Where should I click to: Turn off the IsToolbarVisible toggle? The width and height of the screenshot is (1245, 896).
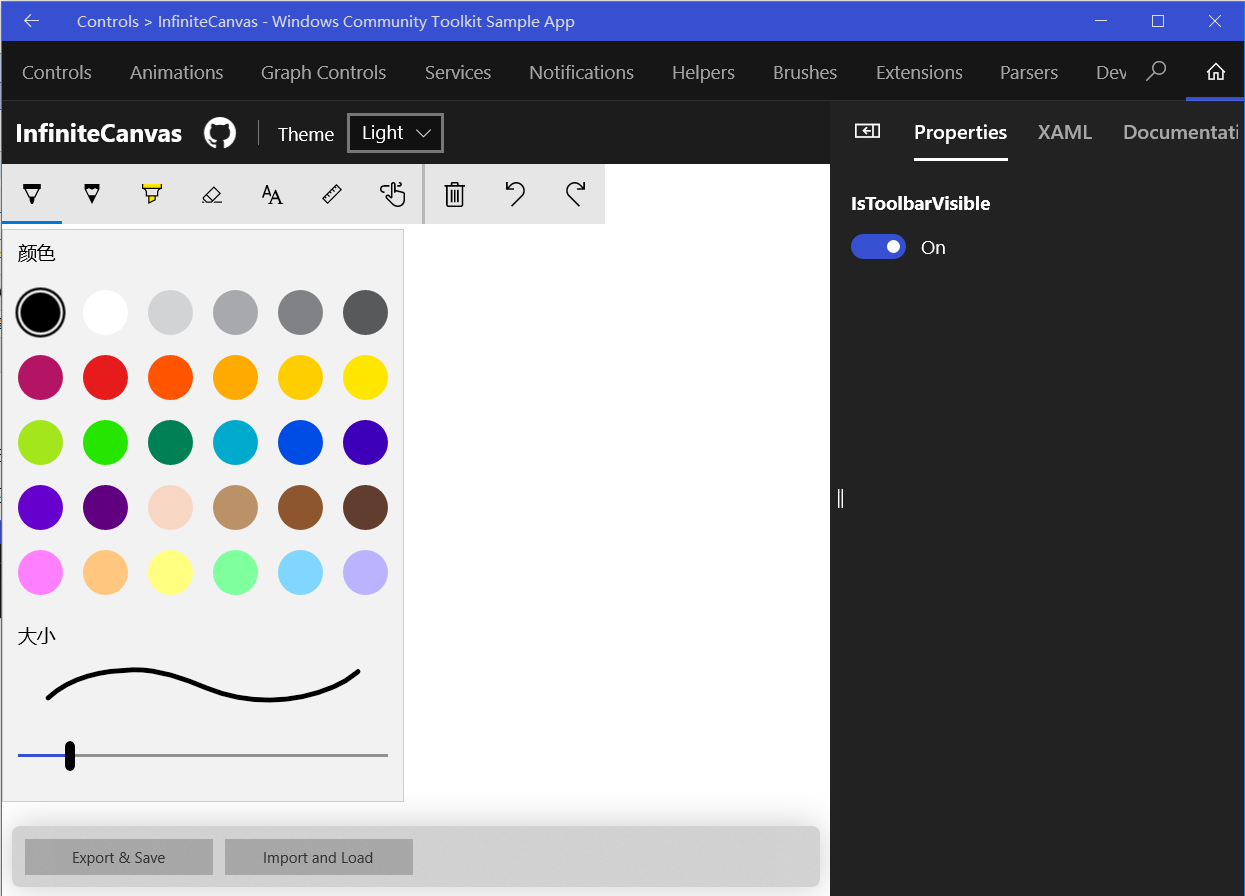point(878,246)
